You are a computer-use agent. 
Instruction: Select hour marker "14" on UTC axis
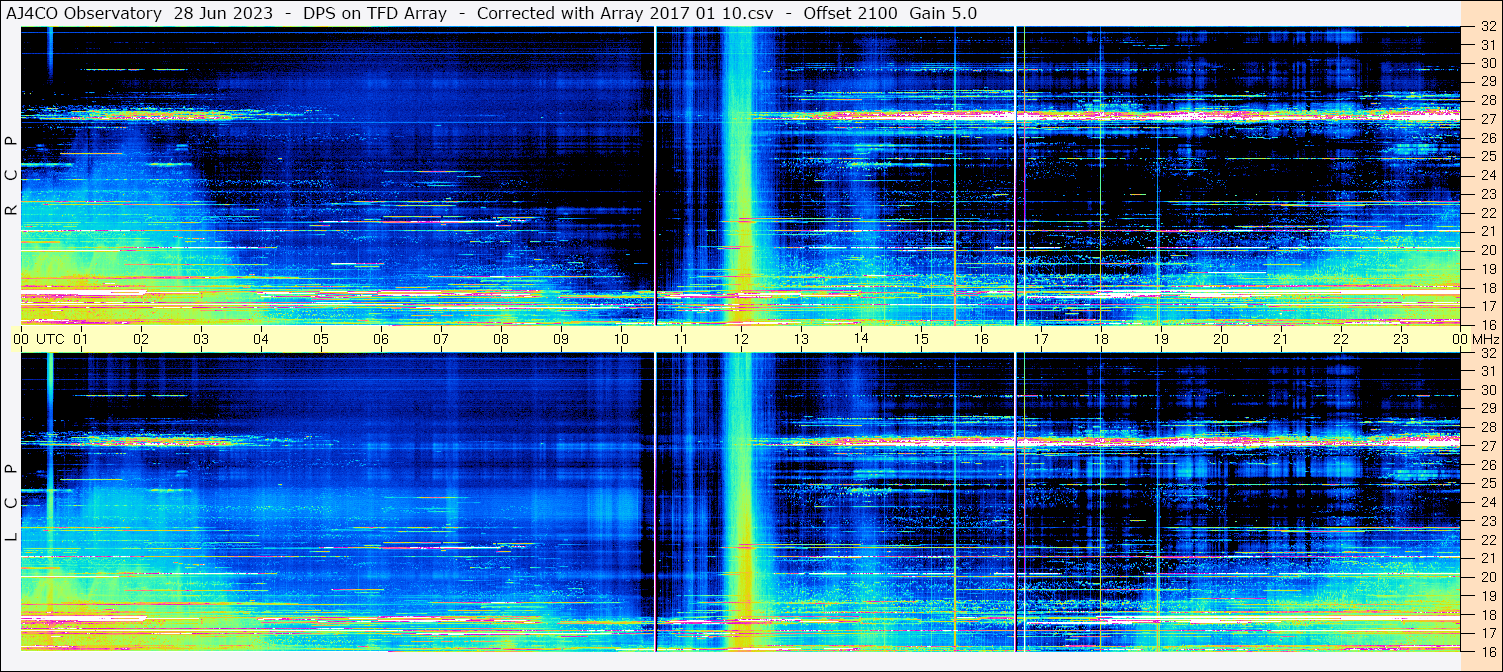[x=861, y=339]
